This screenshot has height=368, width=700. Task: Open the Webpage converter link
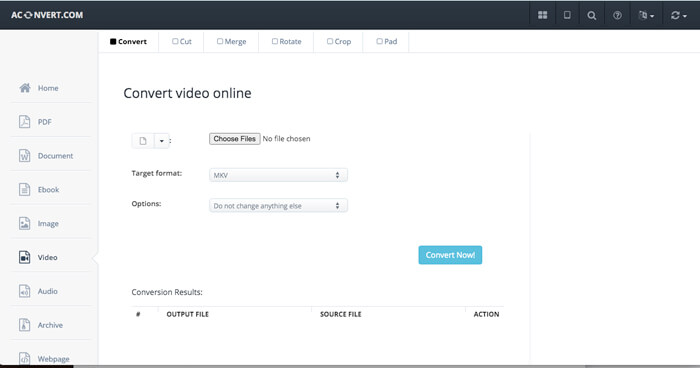(54, 359)
